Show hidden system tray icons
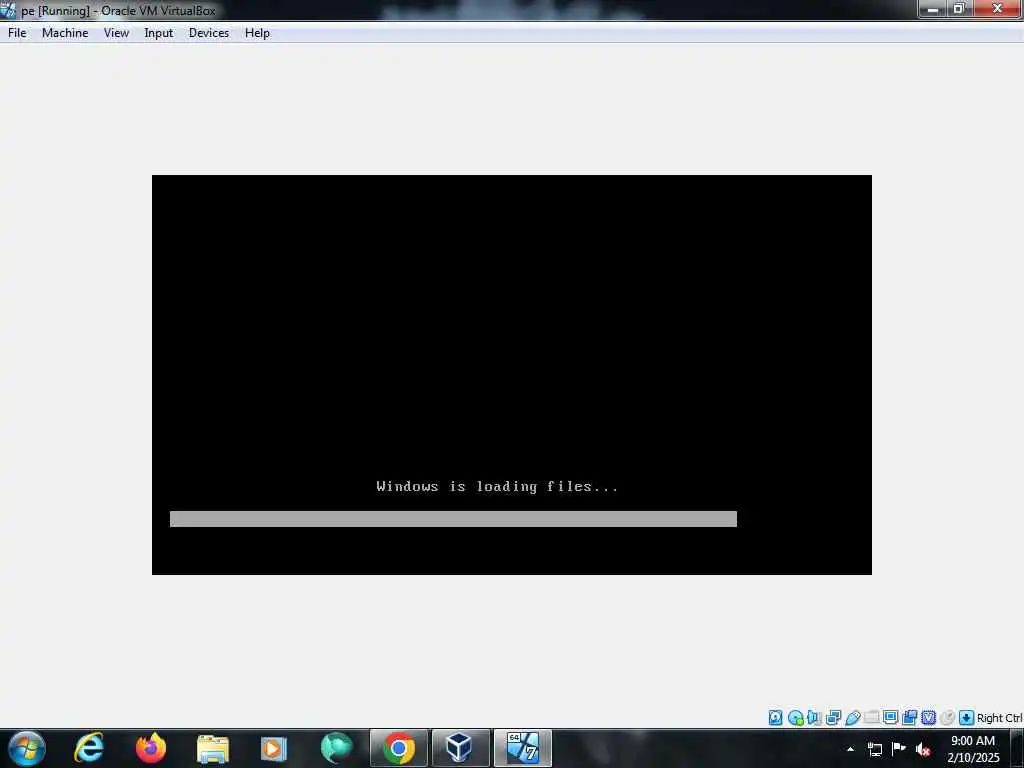The width and height of the screenshot is (1024, 768). (x=850, y=749)
